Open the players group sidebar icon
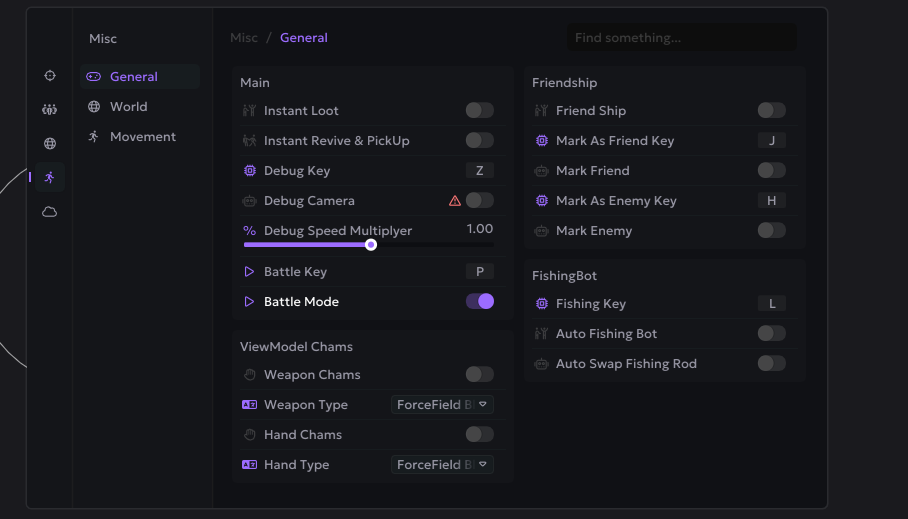 50,110
